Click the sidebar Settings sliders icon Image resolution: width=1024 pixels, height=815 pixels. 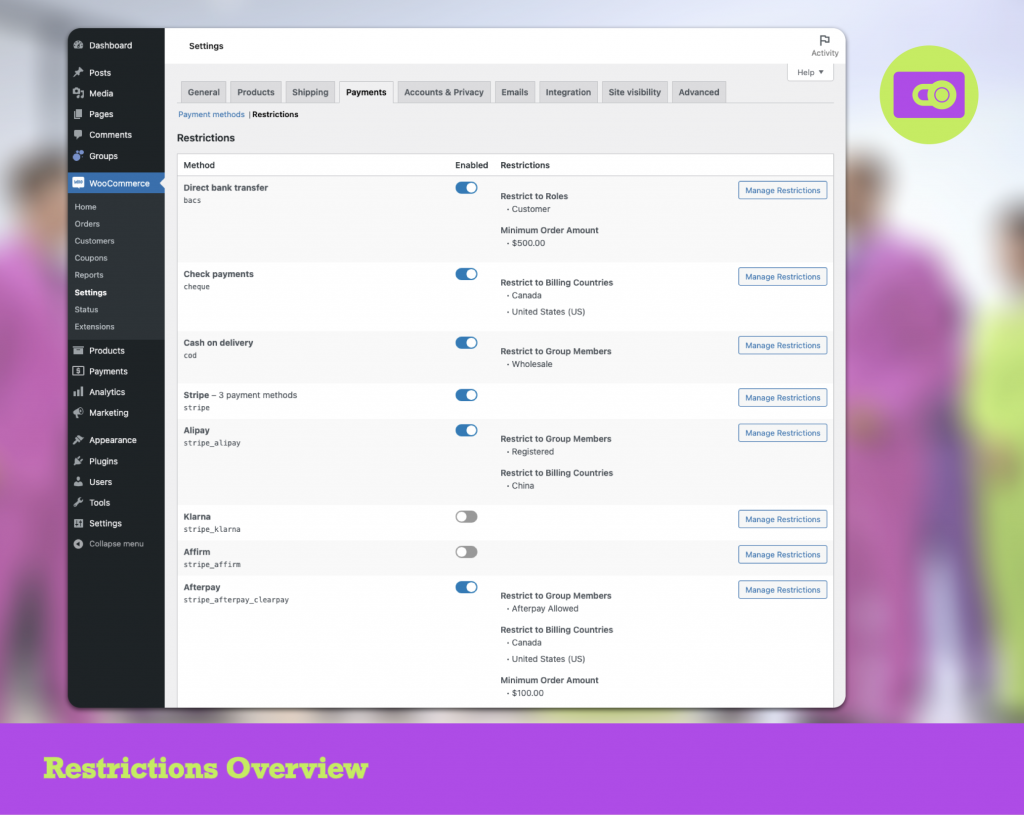pos(78,523)
